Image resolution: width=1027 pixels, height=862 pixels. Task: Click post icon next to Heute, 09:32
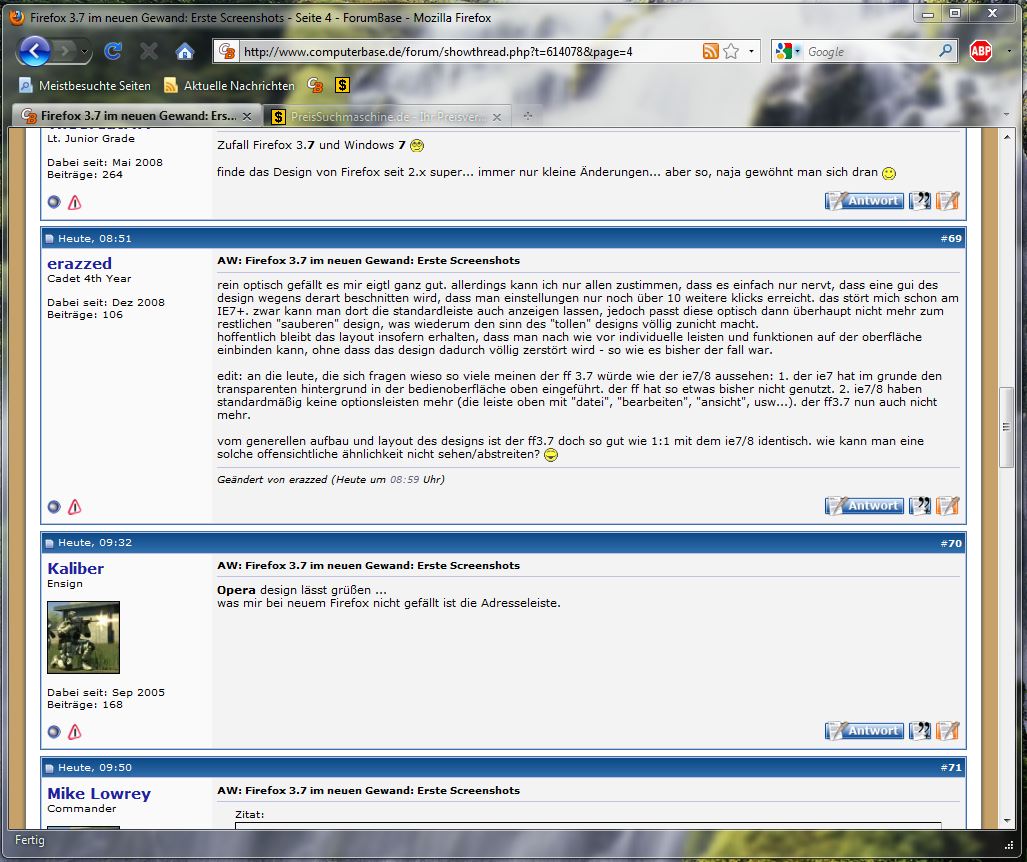coord(49,543)
